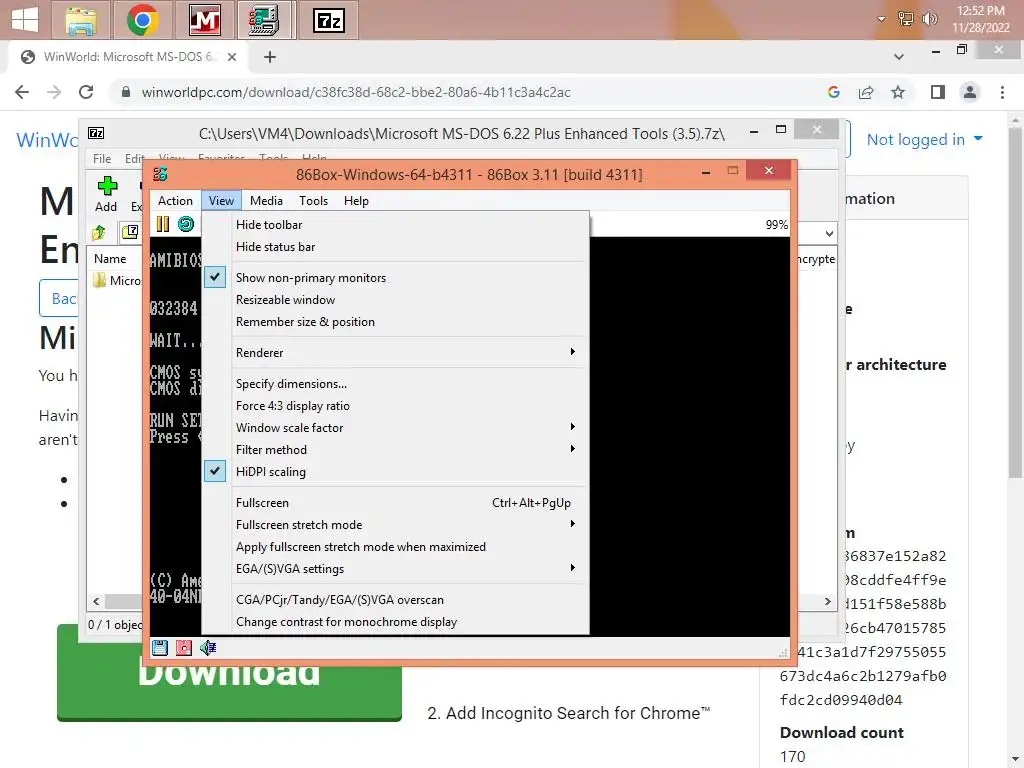Click the Google icon in address bar
The height and width of the screenshot is (768, 1024).
(834, 92)
